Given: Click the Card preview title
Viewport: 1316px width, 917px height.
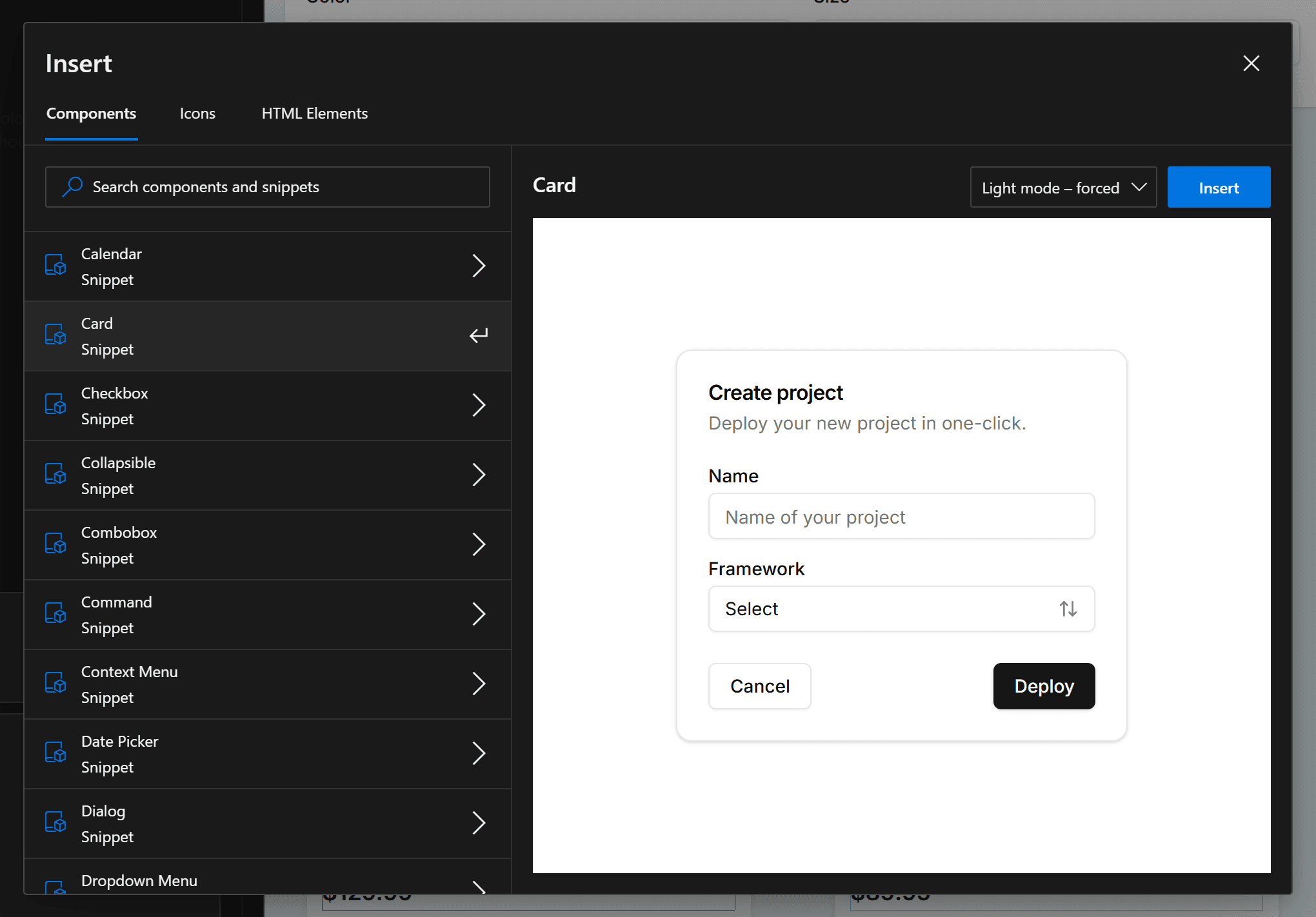Looking at the screenshot, I should [x=554, y=185].
